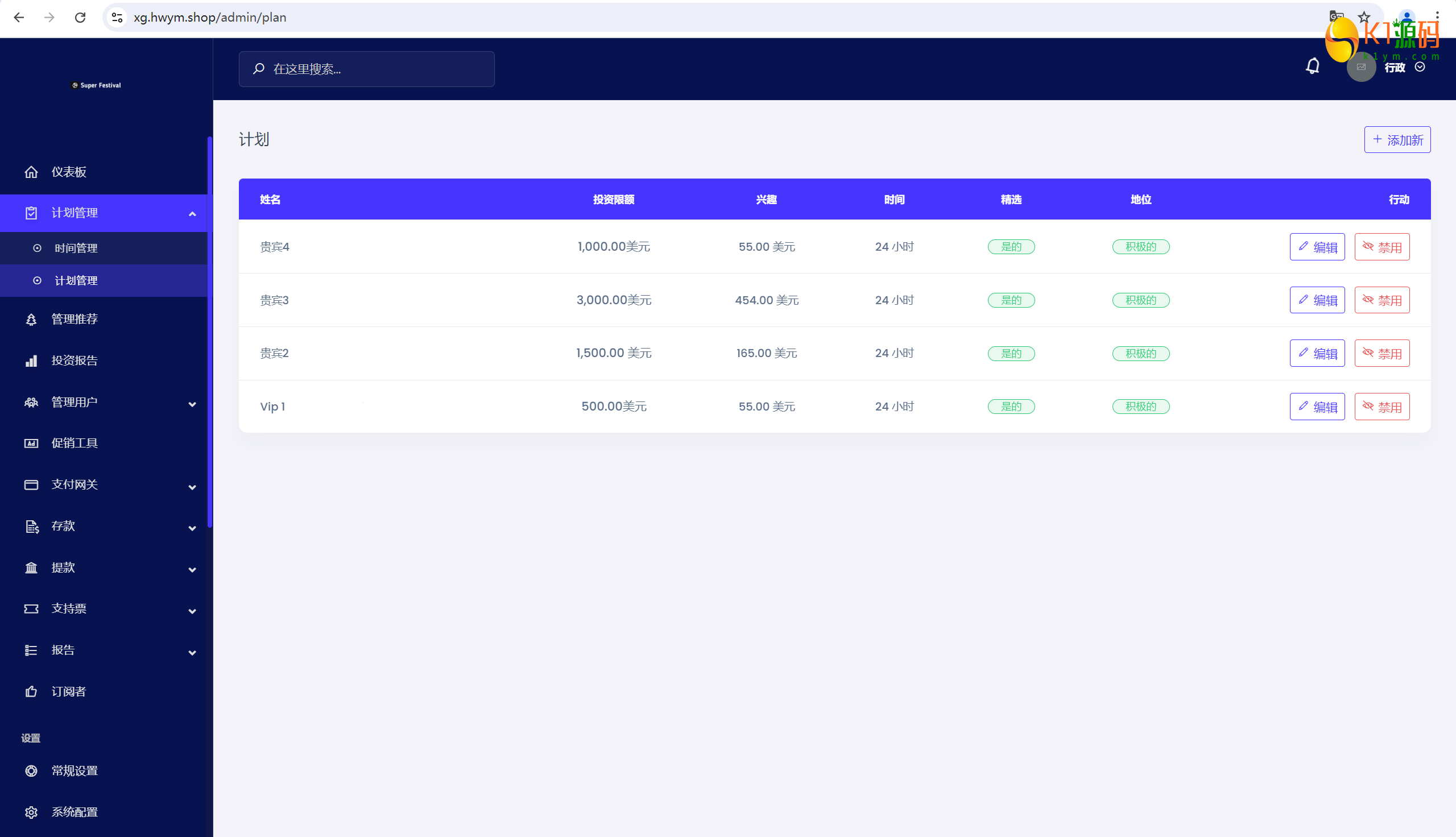Go to 管理推荐 menu item
Viewport: 1456px width, 837px height.
coord(74,319)
